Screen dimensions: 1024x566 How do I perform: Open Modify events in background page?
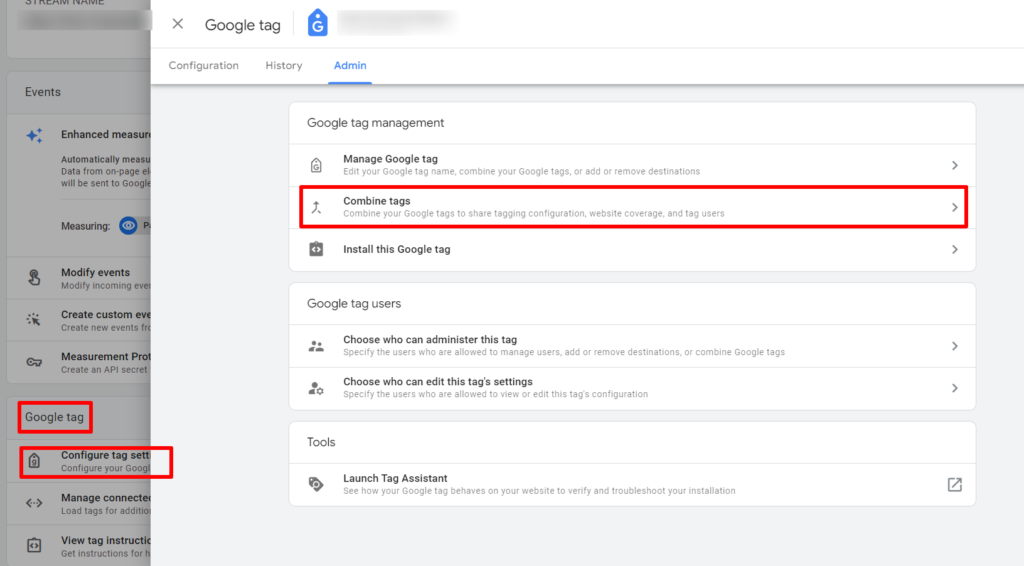79,278
